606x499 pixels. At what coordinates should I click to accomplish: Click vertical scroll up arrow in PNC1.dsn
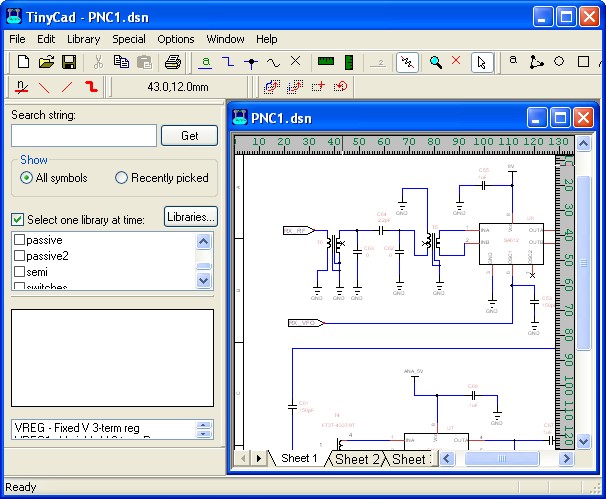click(x=583, y=144)
